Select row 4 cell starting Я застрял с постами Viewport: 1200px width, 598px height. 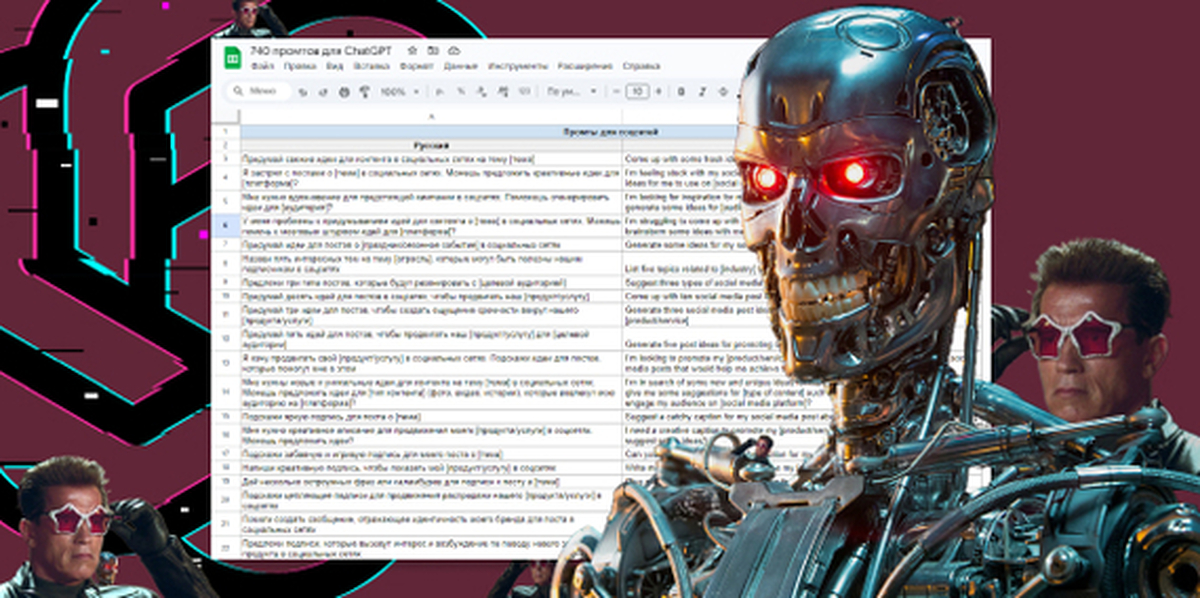pyautogui.click(x=430, y=178)
